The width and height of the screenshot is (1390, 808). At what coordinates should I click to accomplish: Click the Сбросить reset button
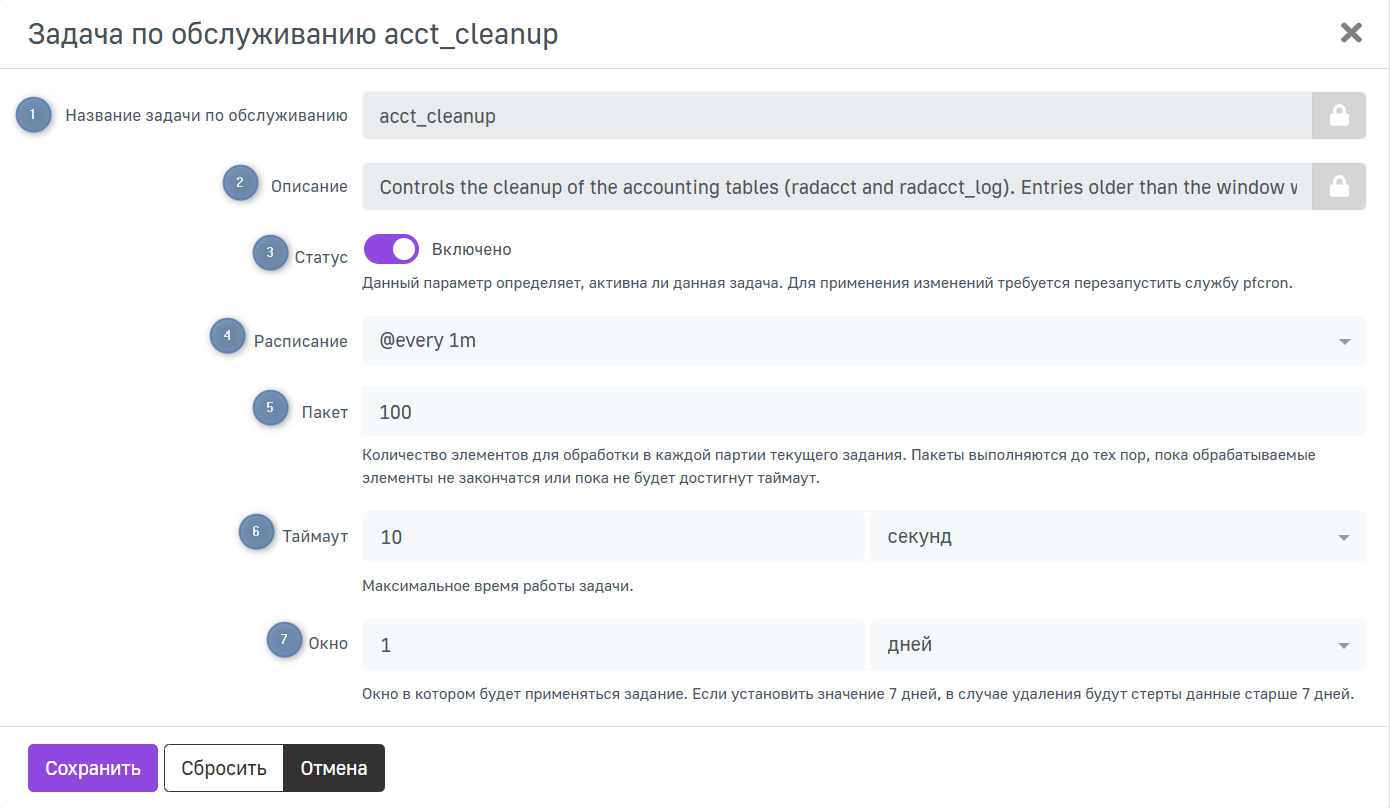(x=224, y=768)
